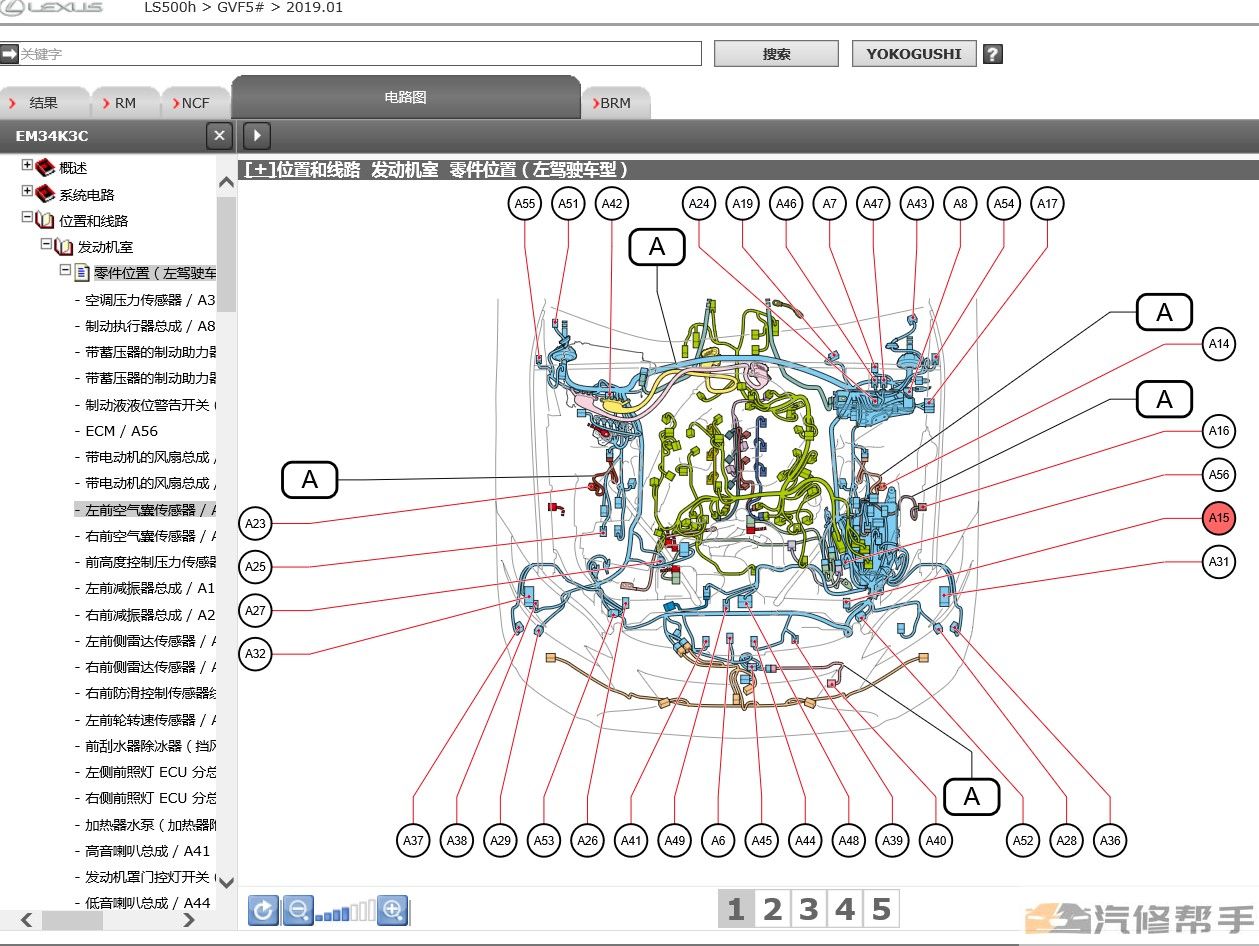The width and height of the screenshot is (1259, 946).
Task: Select connector marker A56
Action: coord(1218,475)
